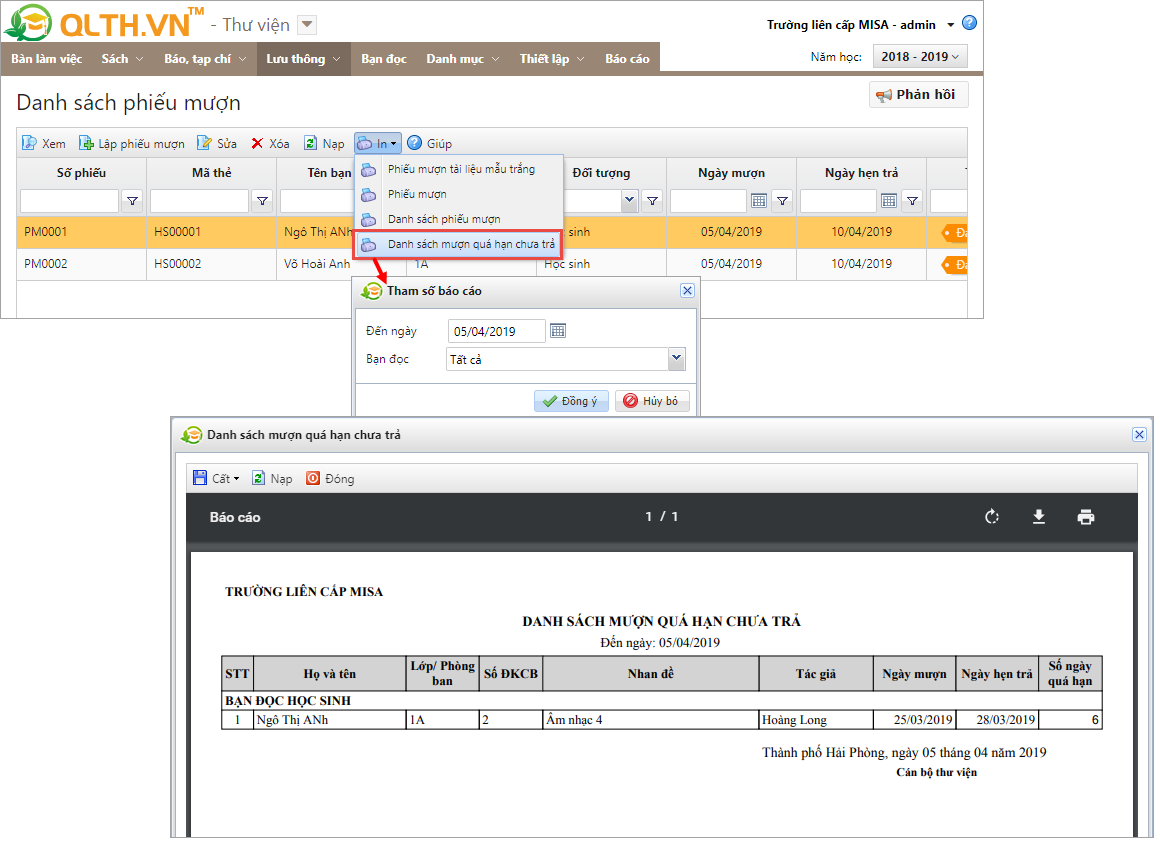
Task: Click Số phiếu column header
Action: (x=81, y=173)
